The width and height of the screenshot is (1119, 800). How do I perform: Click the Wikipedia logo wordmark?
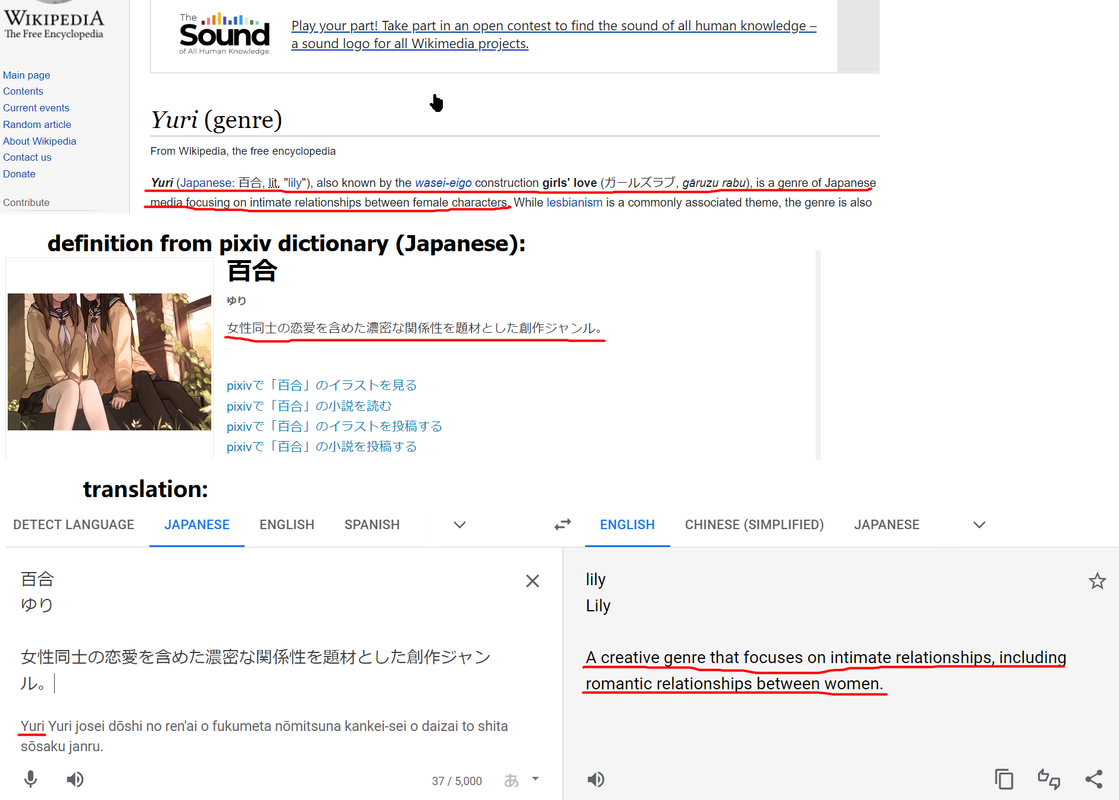point(54,24)
